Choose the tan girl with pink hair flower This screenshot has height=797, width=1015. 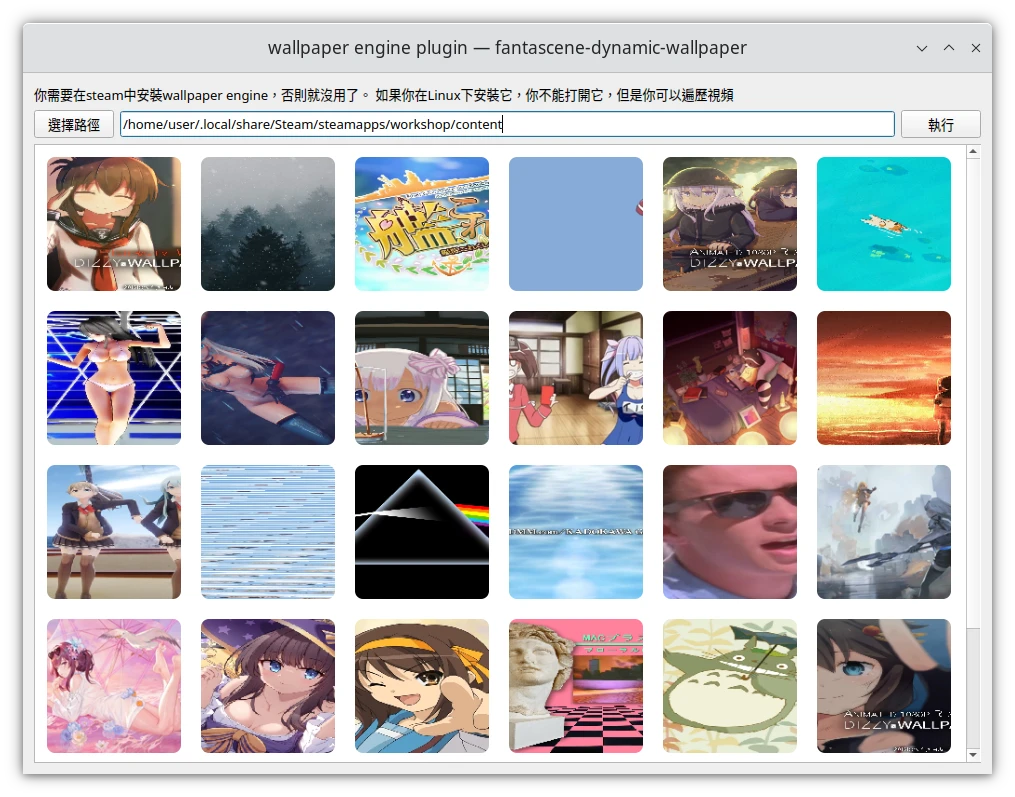pyautogui.click(x=422, y=378)
